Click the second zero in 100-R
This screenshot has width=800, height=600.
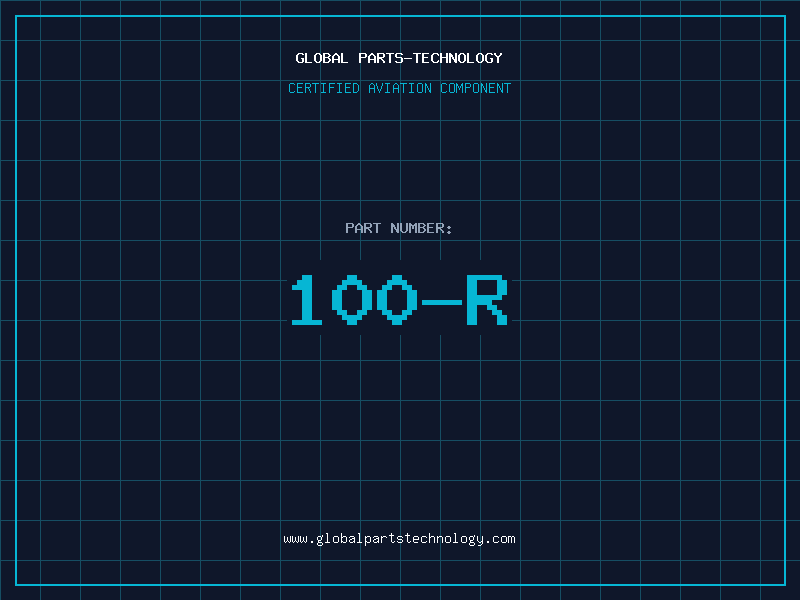398,300
